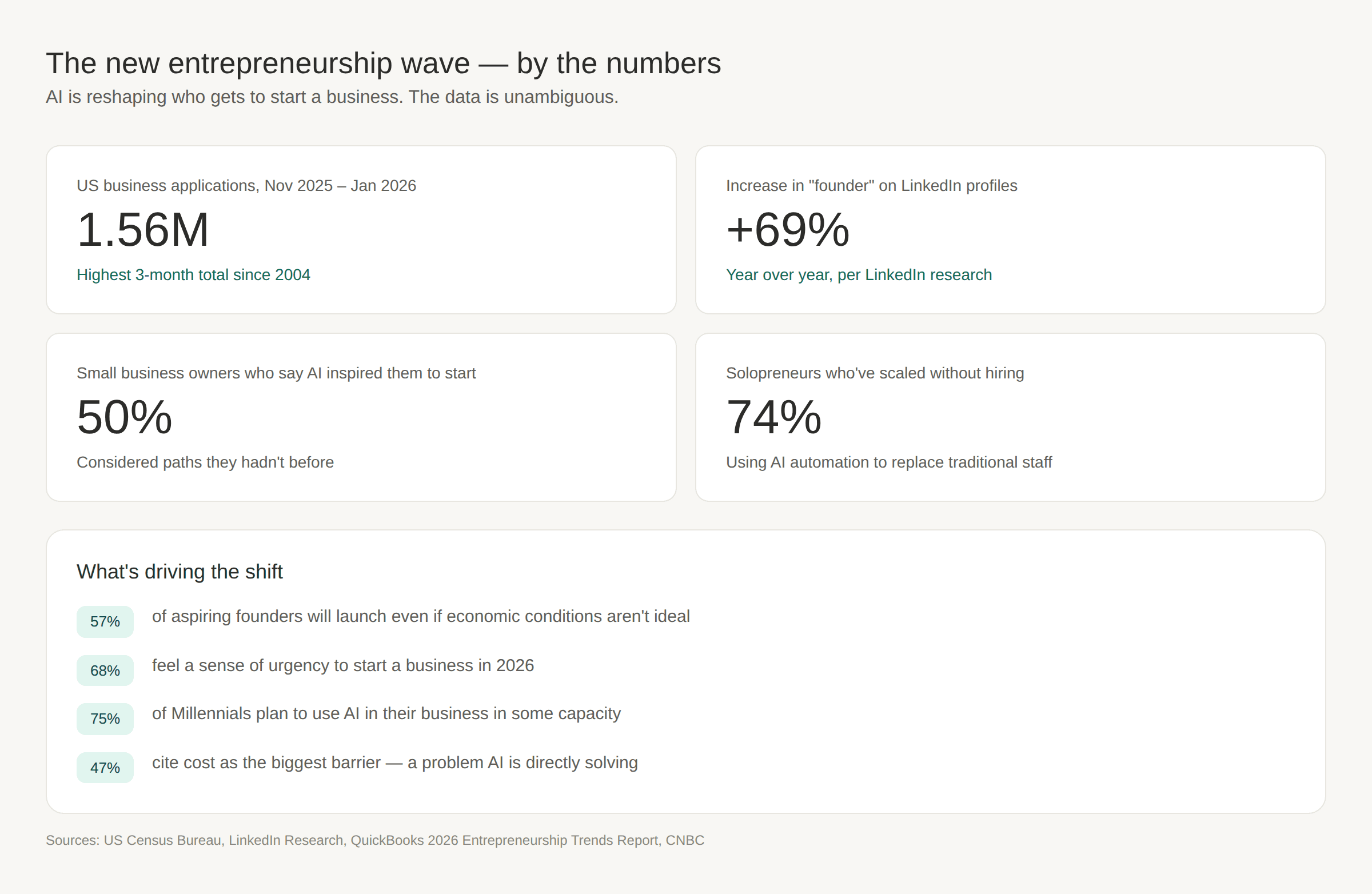This screenshot has width=1372, height=894.
Task: Click the "What's driving the shift" heading
Action: [x=180, y=572]
